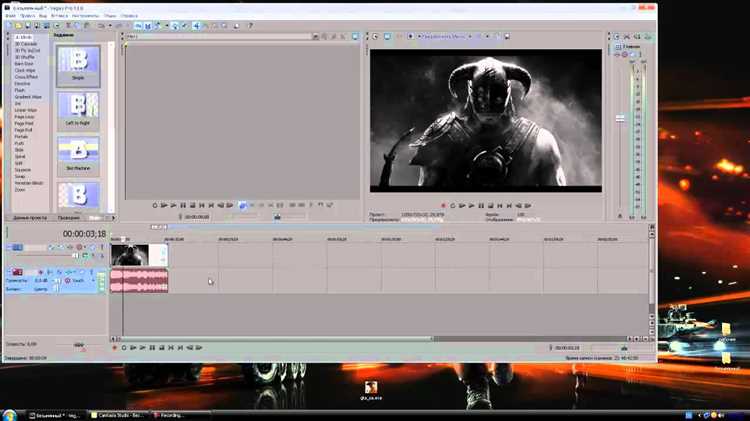Open the Undo history dropdown arrow
This screenshot has height=421, width=750.
[110, 26]
